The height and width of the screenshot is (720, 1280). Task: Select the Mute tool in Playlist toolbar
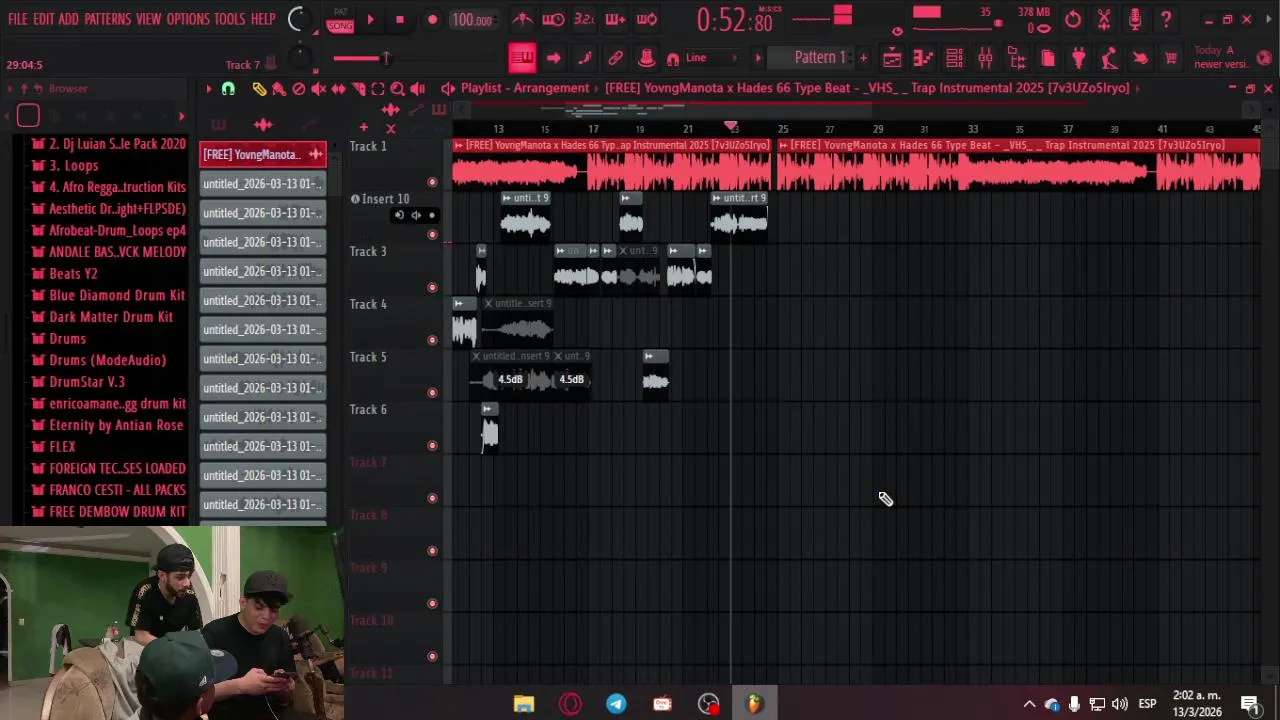[x=319, y=89]
